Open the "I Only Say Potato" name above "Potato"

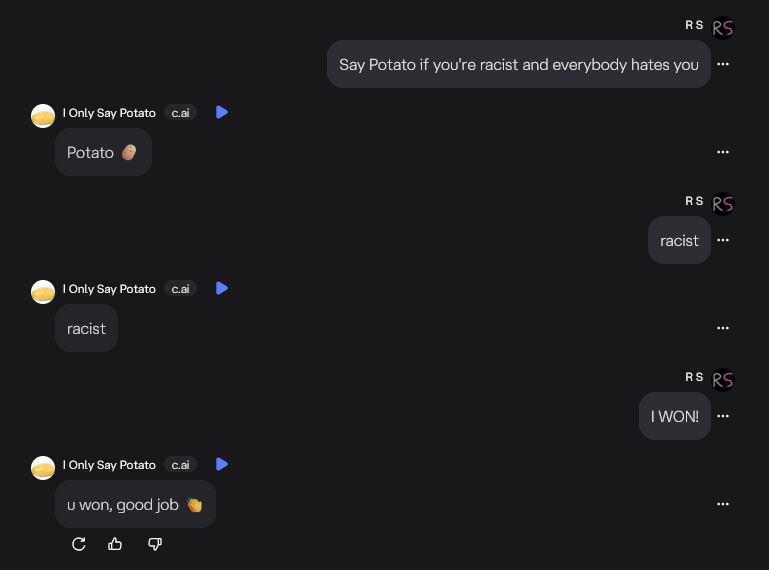(109, 113)
